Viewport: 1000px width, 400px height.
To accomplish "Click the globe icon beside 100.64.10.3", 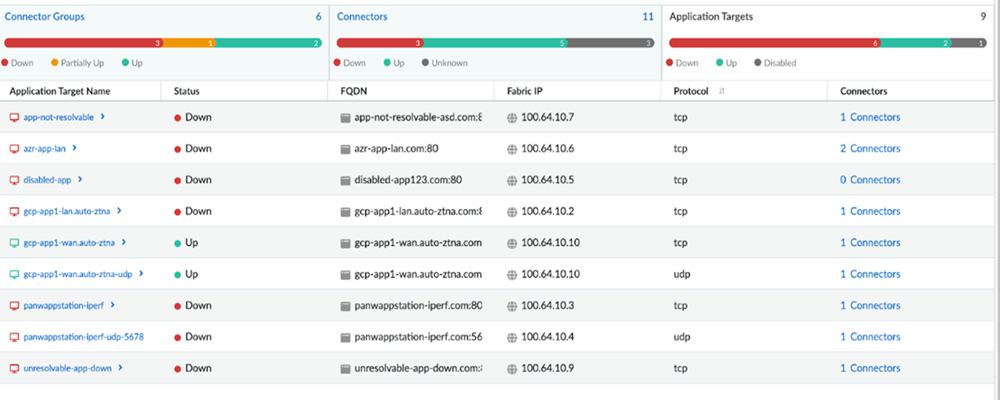I will click(512, 305).
